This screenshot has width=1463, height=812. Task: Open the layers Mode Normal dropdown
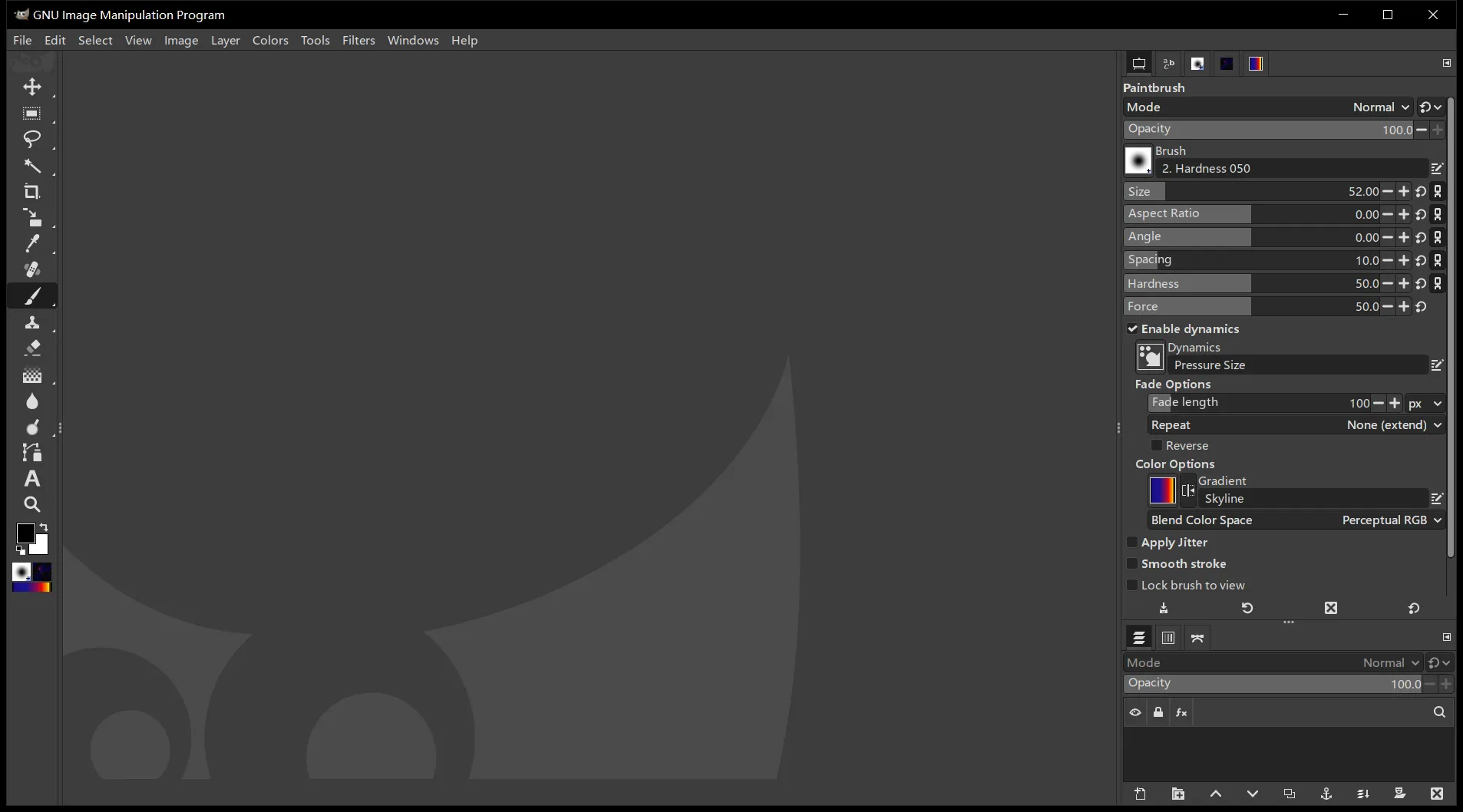pos(1273,663)
